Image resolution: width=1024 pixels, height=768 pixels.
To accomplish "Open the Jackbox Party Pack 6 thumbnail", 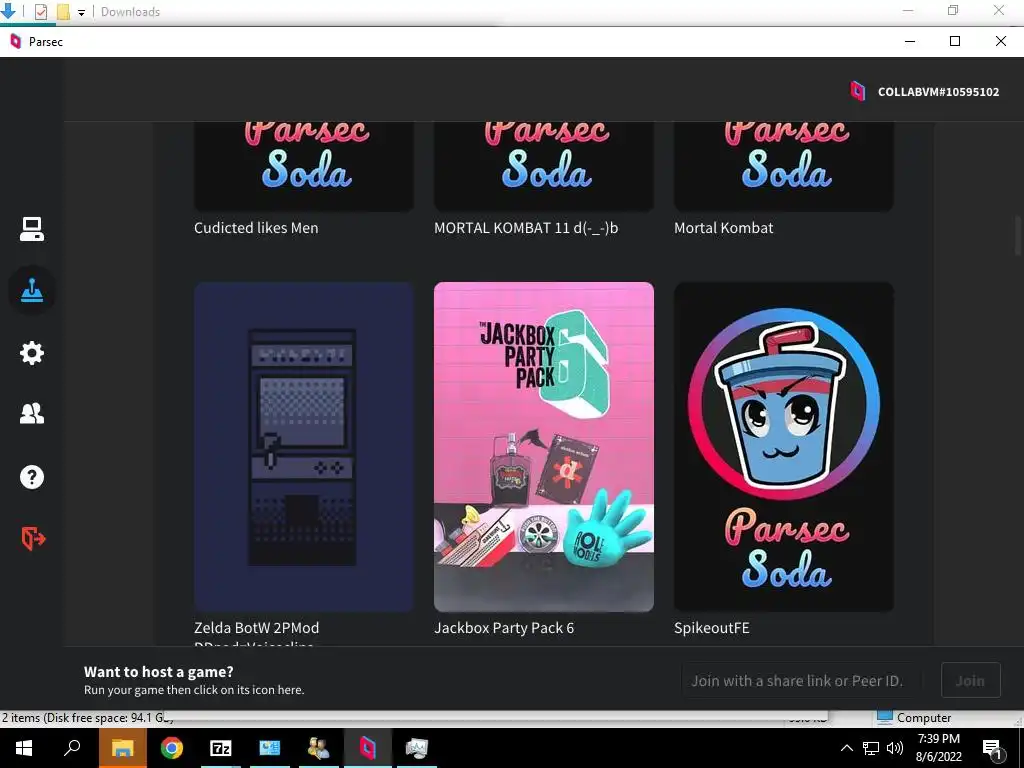I will pyautogui.click(x=543, y=447).
